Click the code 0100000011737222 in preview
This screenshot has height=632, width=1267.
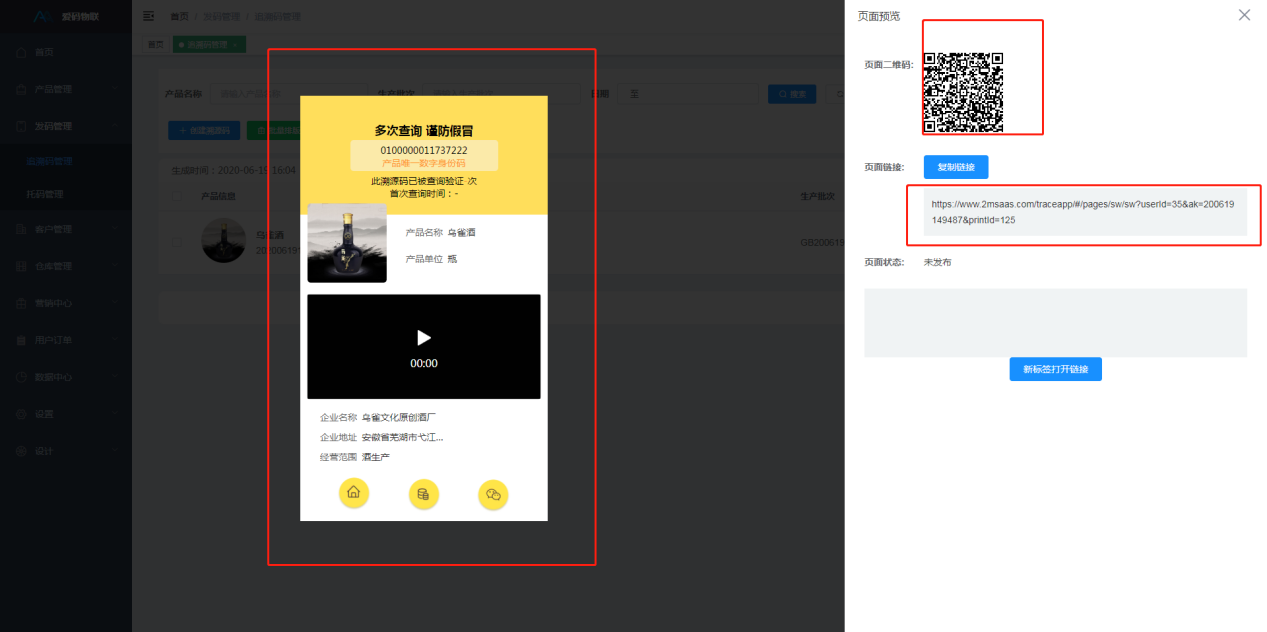click(424, 150)
